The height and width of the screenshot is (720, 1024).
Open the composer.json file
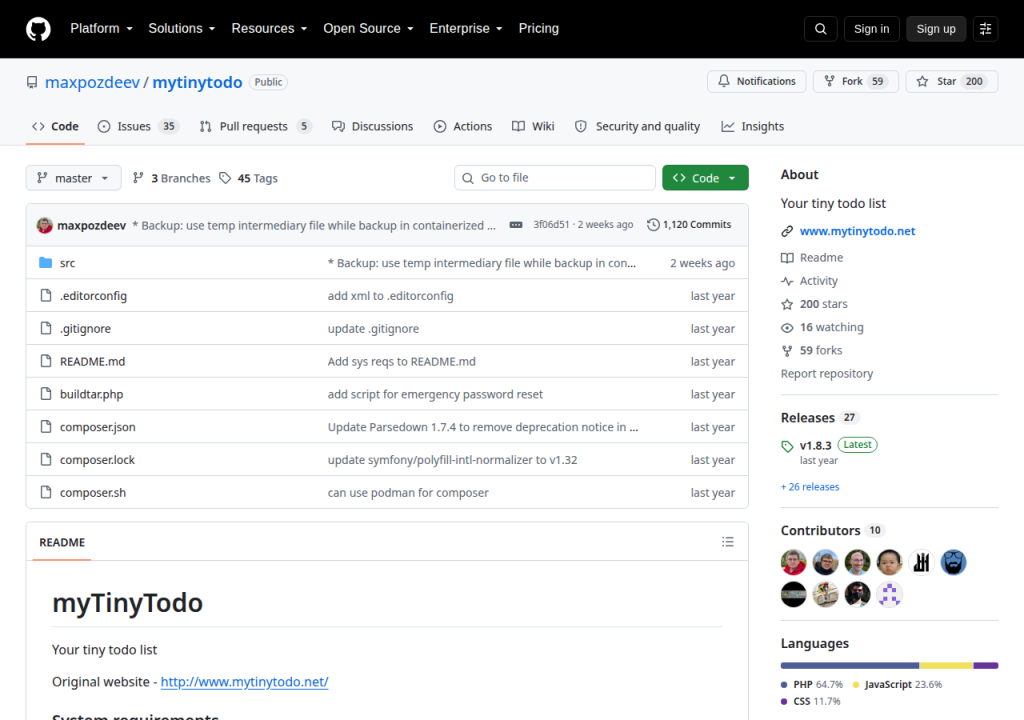pyautogui.click(x=98, y=427)
